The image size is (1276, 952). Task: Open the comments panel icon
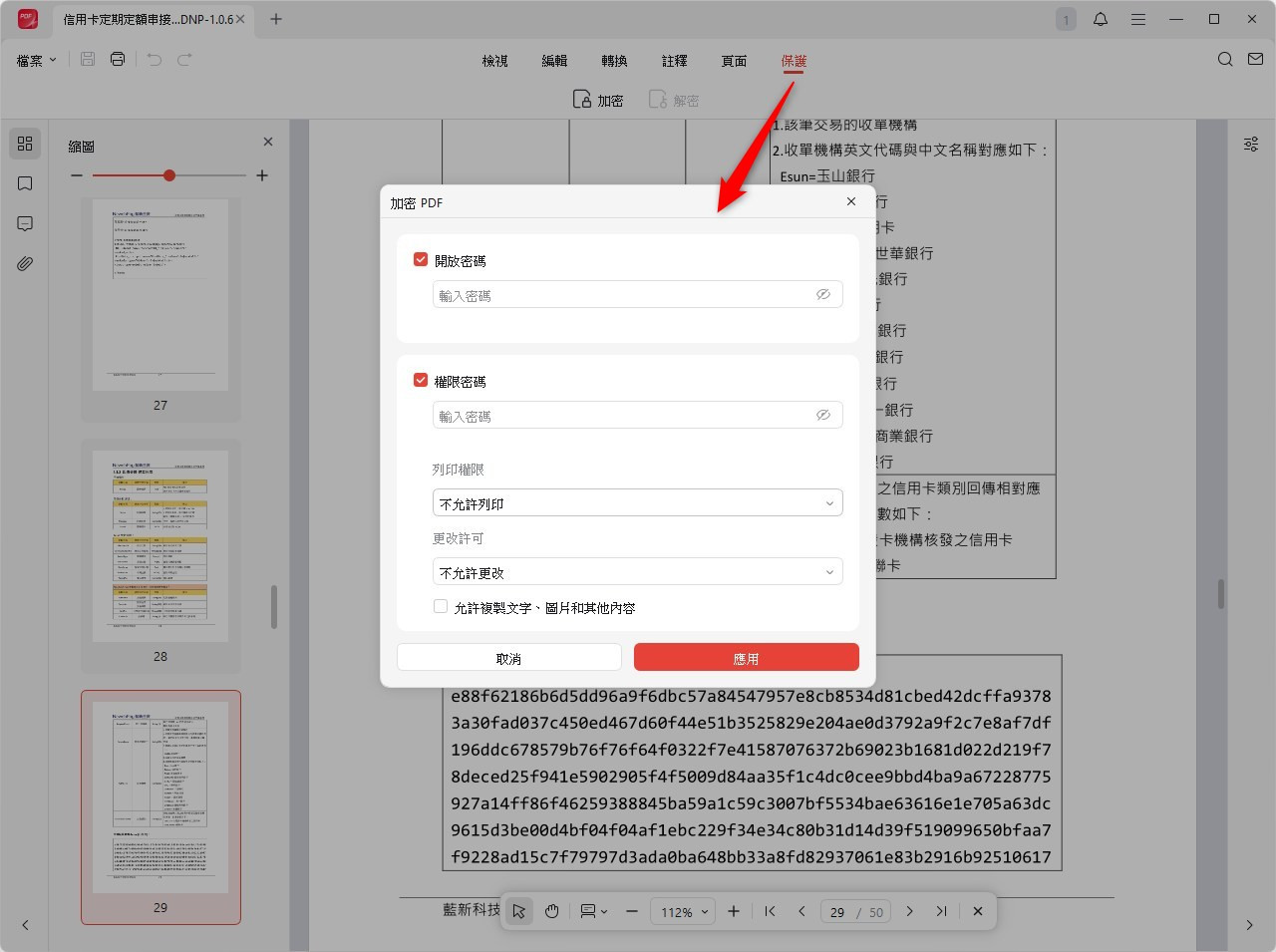click(25, 223)
